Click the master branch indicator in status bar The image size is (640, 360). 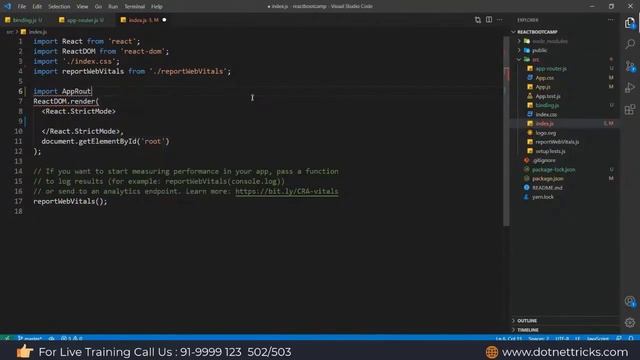(29, 338)
